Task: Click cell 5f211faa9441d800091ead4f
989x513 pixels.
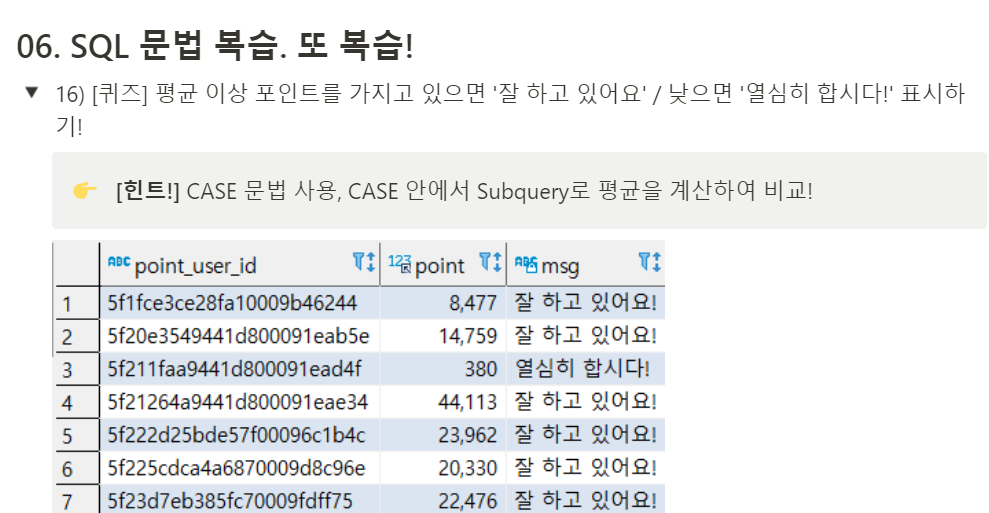Action: [240, 369]
